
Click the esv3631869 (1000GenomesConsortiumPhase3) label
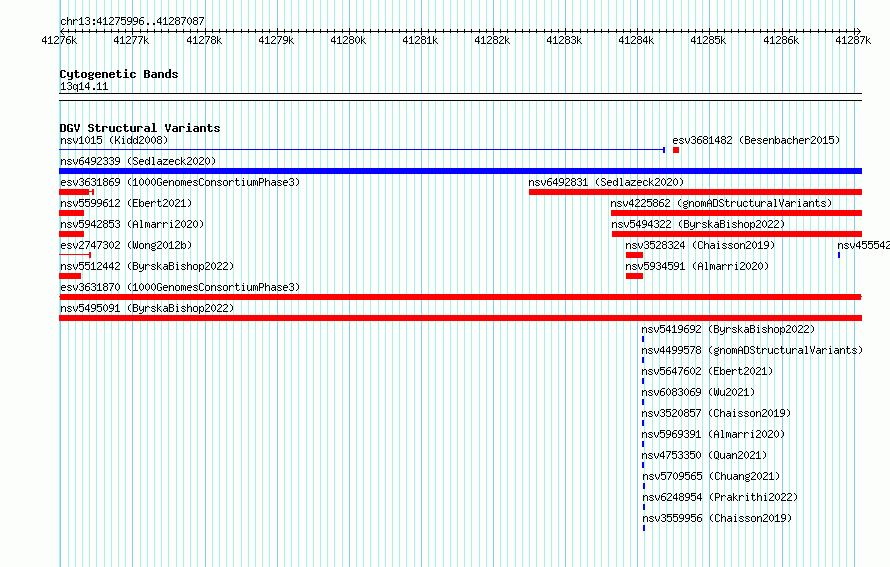pyautogui.click(x=180, y=182)
